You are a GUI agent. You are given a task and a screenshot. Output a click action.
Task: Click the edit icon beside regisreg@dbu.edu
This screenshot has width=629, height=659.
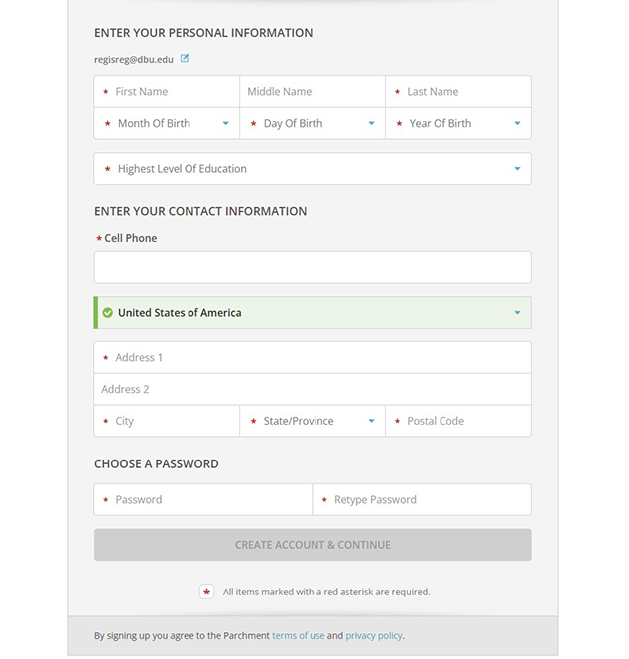[x=185, y=59]
